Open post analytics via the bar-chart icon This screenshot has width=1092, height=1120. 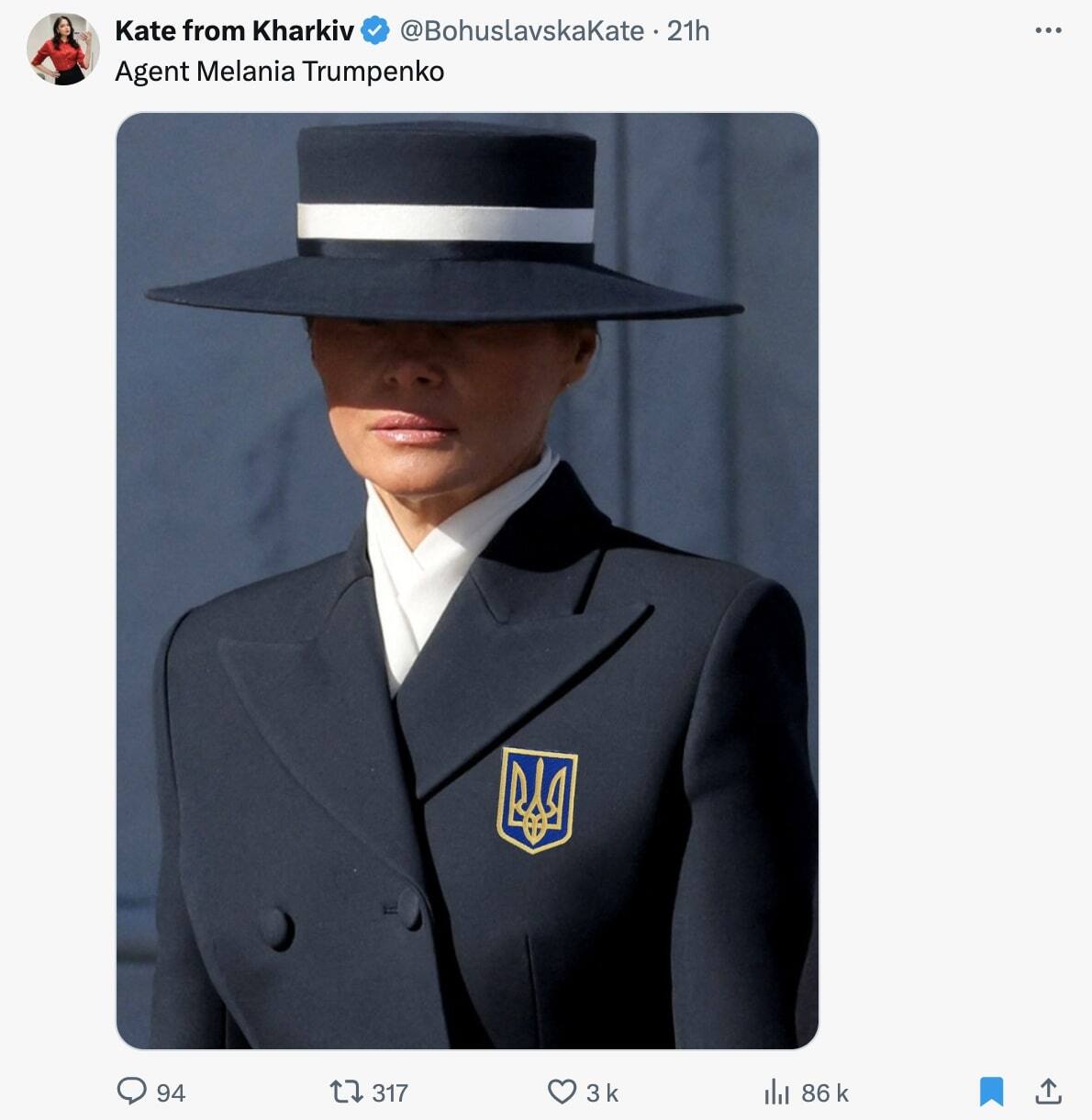coord(779,1092)
